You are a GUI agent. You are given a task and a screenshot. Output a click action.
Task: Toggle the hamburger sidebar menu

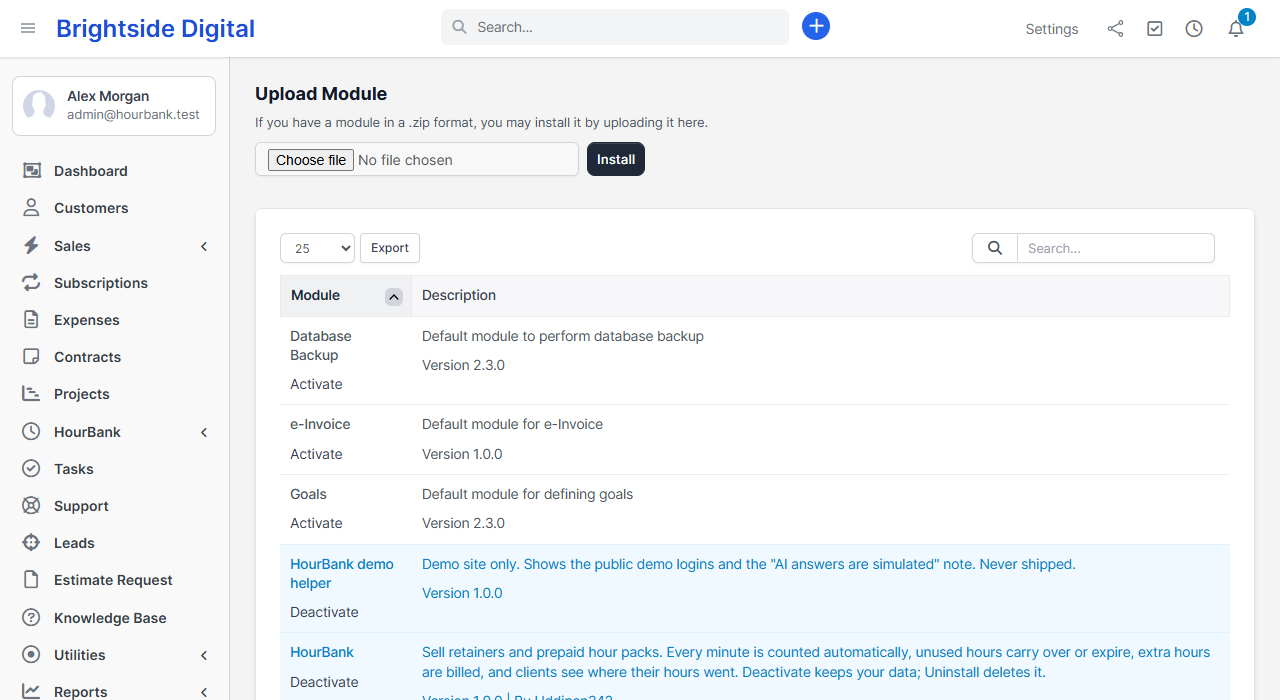tap(28, 28)
